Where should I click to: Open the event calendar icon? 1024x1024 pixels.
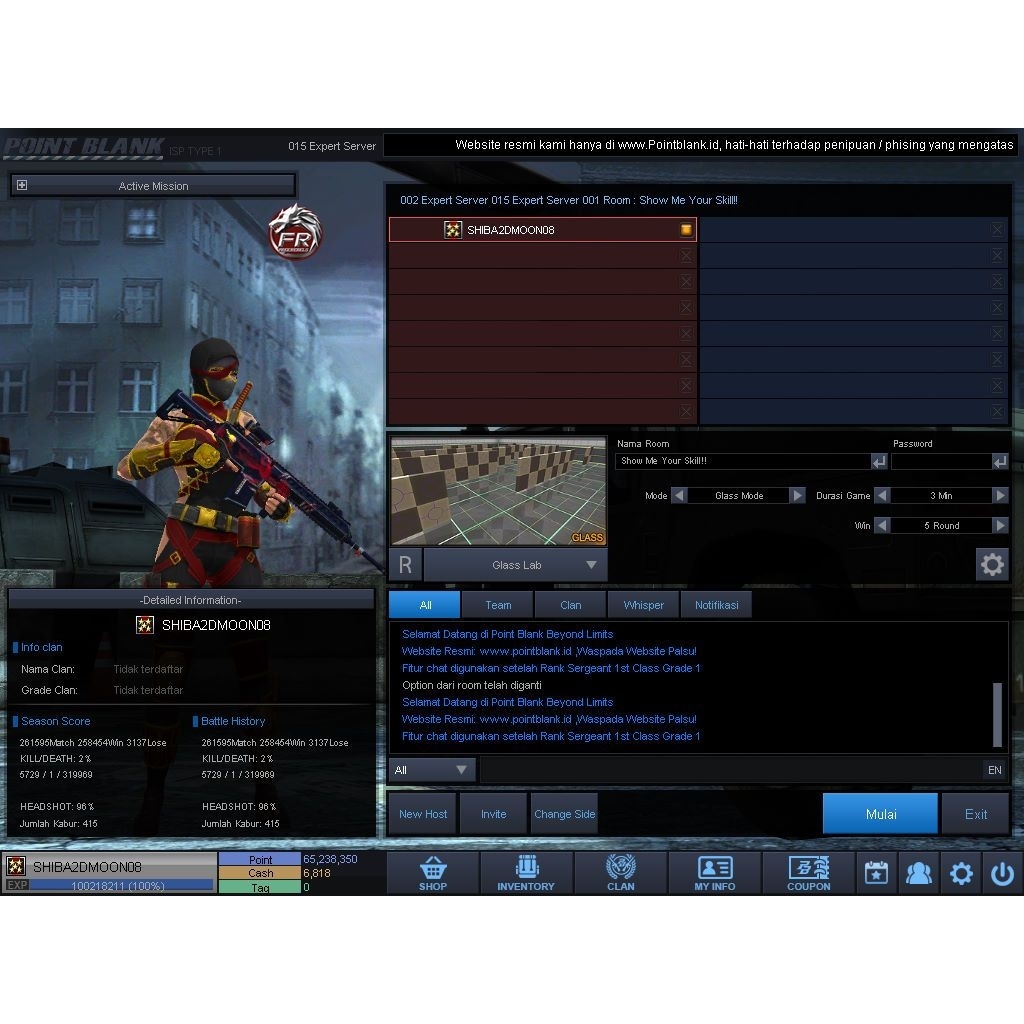tap(876, 873)
